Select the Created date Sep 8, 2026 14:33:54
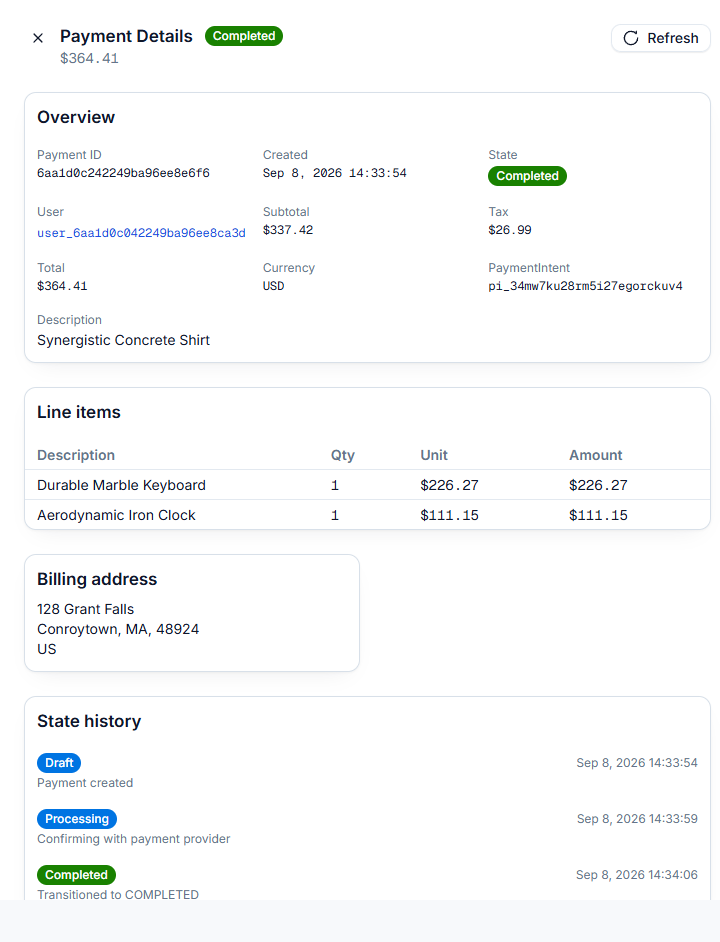Image resolution: width=720 pixels, height=942 pixels. point(335,173)
